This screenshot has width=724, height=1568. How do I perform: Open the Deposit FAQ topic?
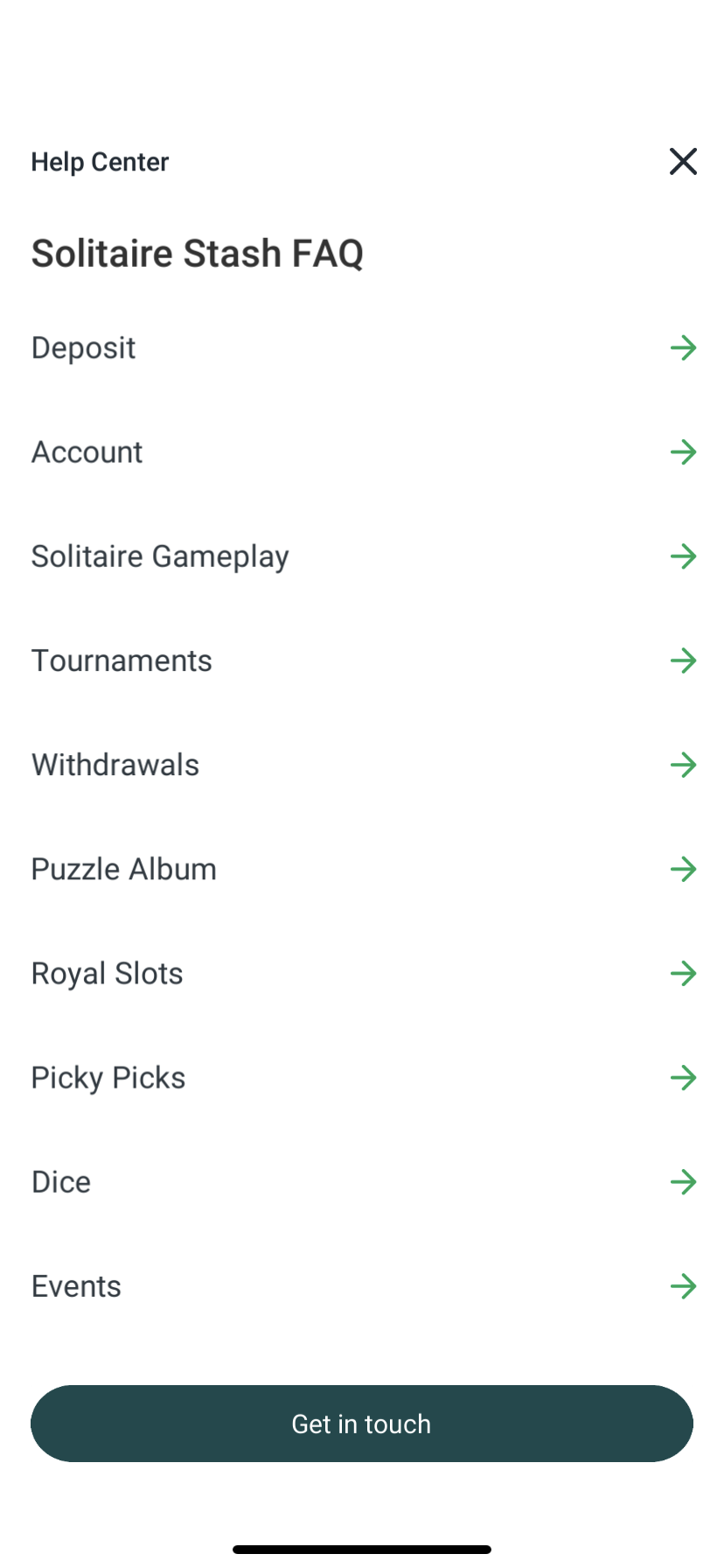pos(84,348)
